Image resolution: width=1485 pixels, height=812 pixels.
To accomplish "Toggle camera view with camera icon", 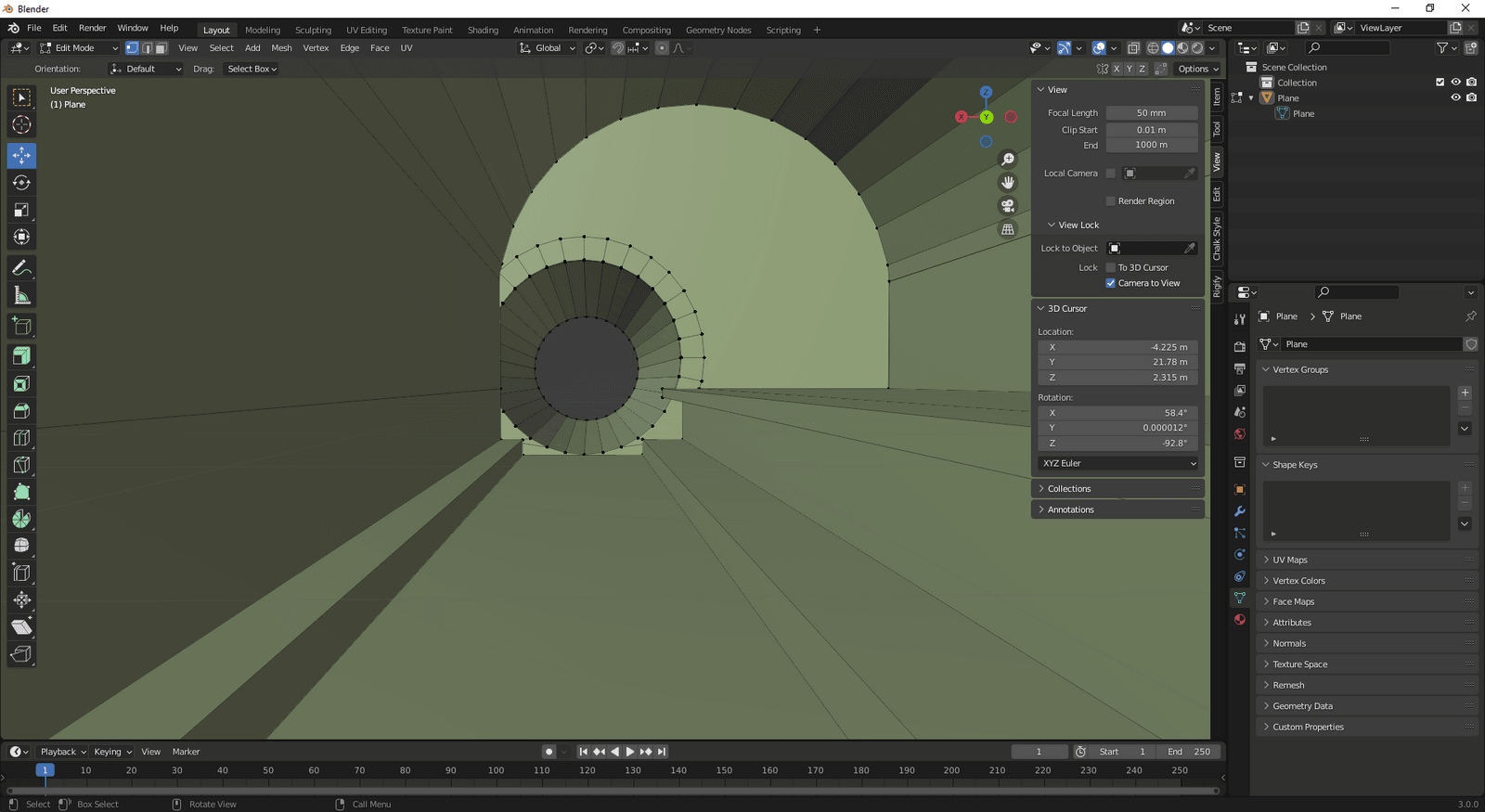I will point(1008,206).
